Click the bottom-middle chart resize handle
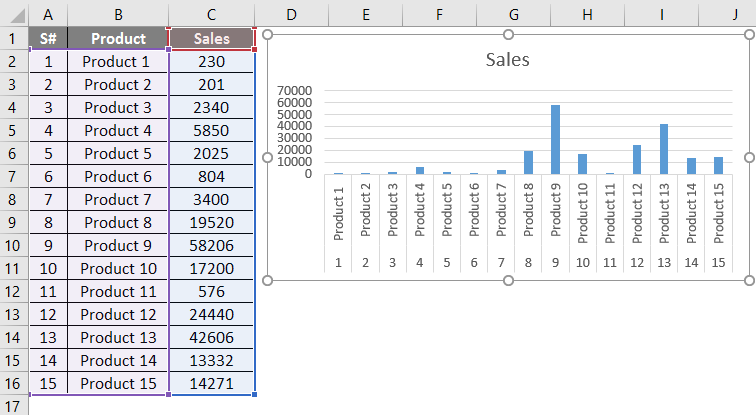Image resolution: width=756 pixels, height=415 pixels. [508, 281]
